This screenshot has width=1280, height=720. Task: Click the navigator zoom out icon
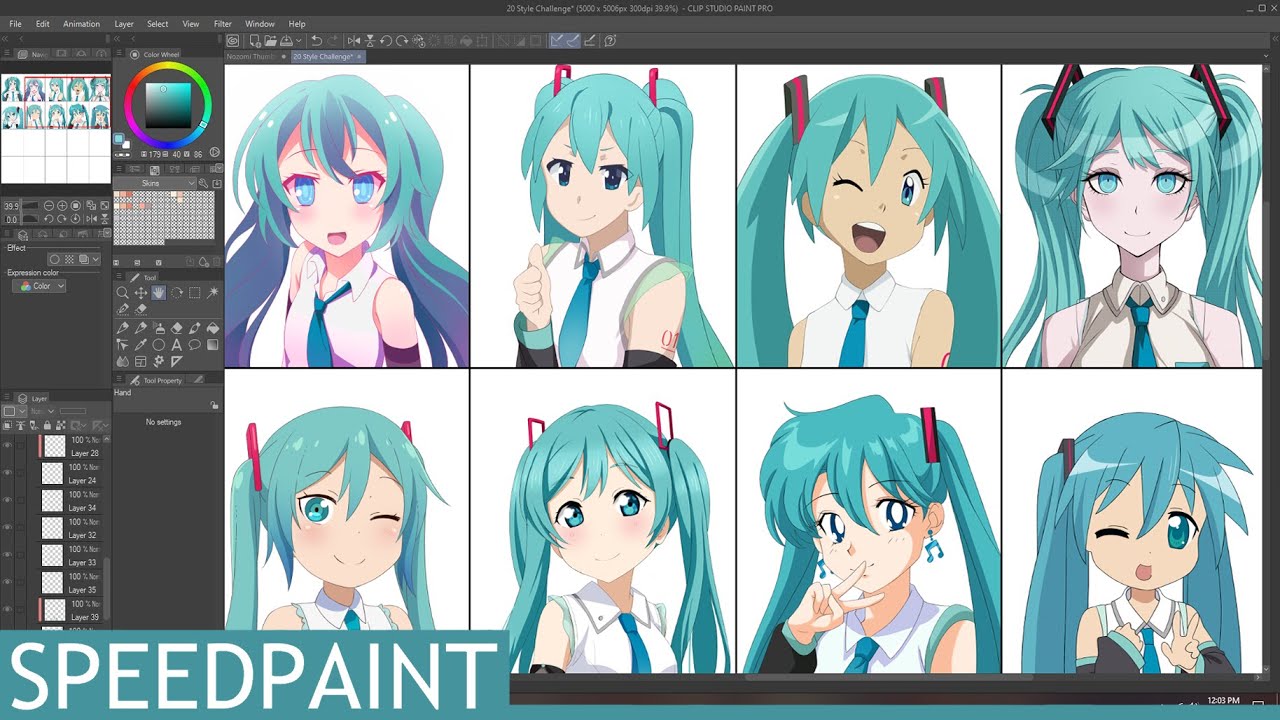coord(49,205)
